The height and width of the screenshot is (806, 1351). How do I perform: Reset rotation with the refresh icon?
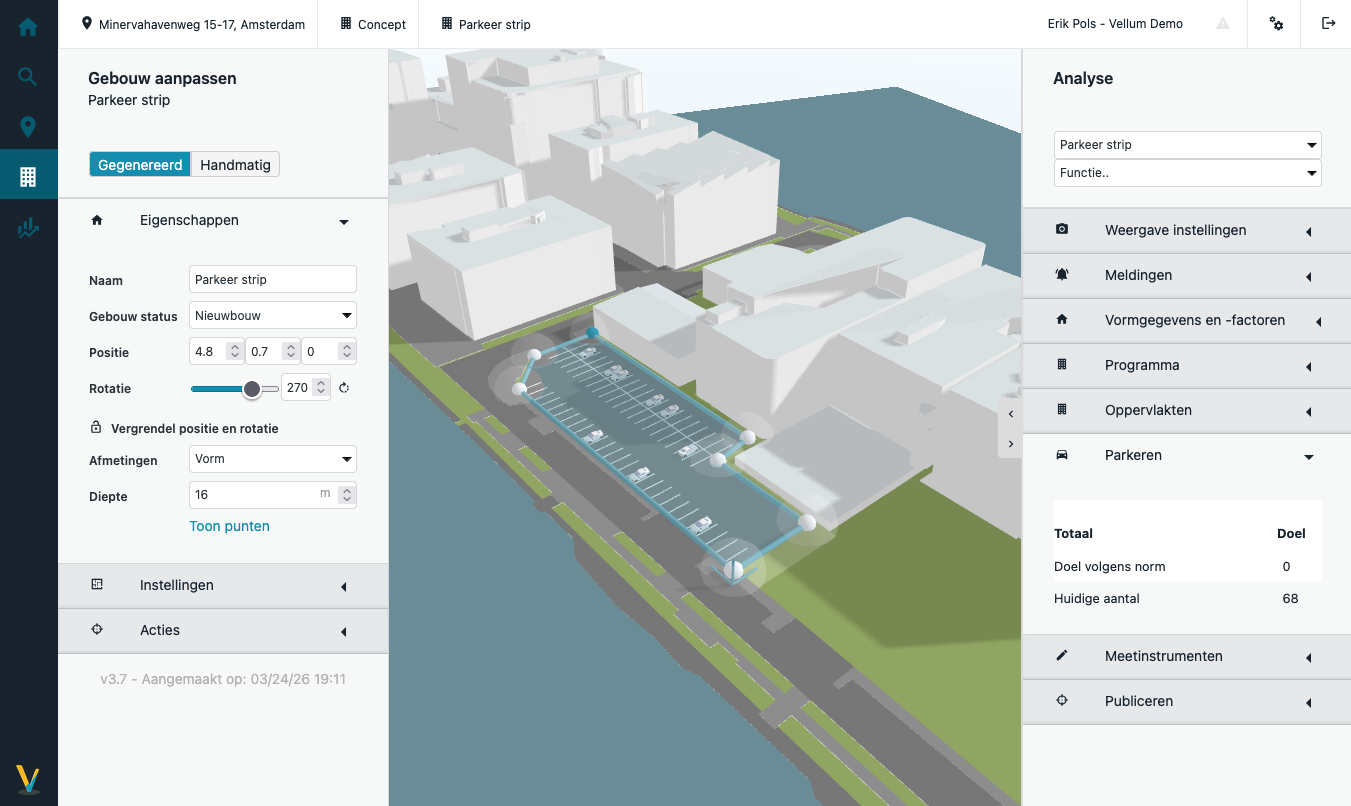[x=344, y=388]
